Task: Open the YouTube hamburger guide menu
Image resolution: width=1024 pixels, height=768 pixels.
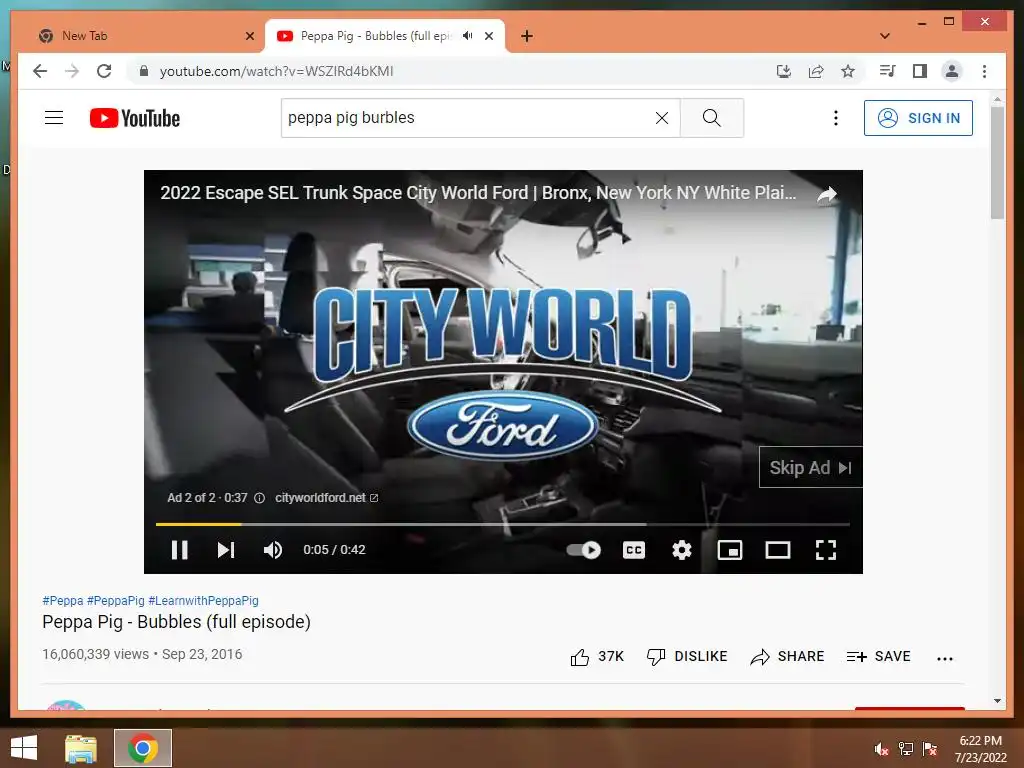Action: pyautogui.click(x=54, y=118)
